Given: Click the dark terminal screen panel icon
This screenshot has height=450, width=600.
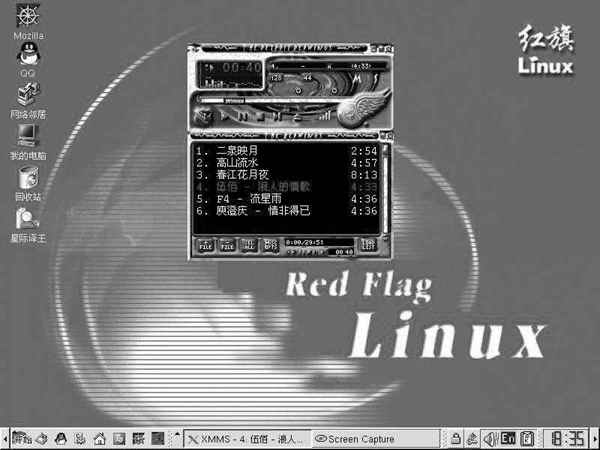Looking at the screenshot, I should (x=157, y=439).
